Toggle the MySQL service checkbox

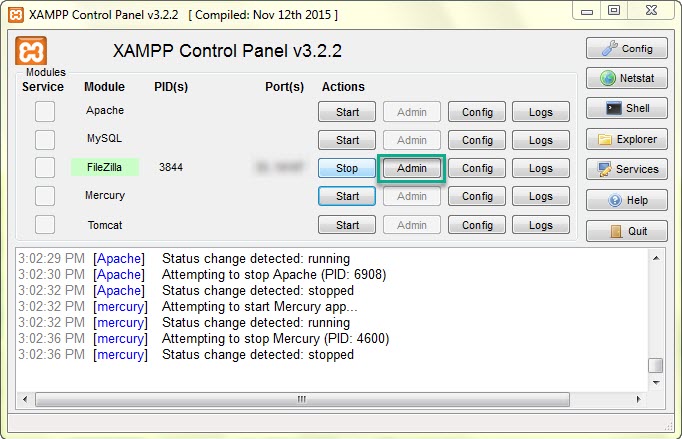[45, 140]
